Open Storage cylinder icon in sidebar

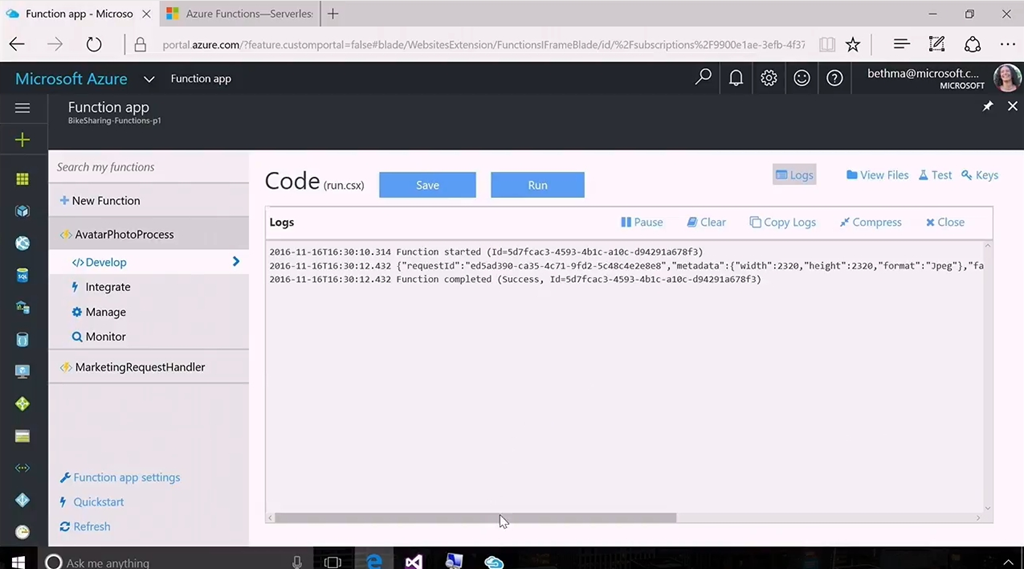22,339
